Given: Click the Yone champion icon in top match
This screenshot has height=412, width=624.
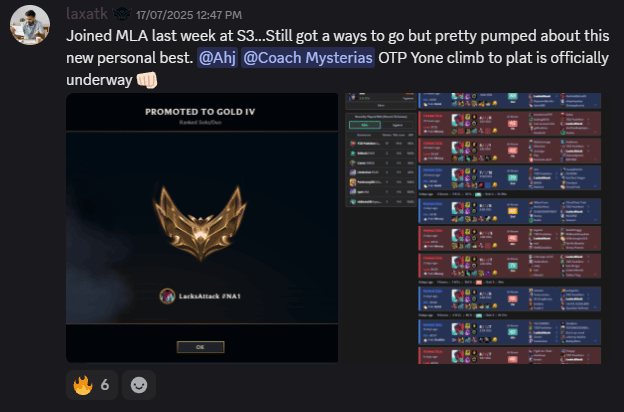Looking at the screenshot, I should click(x=458, y=97).
